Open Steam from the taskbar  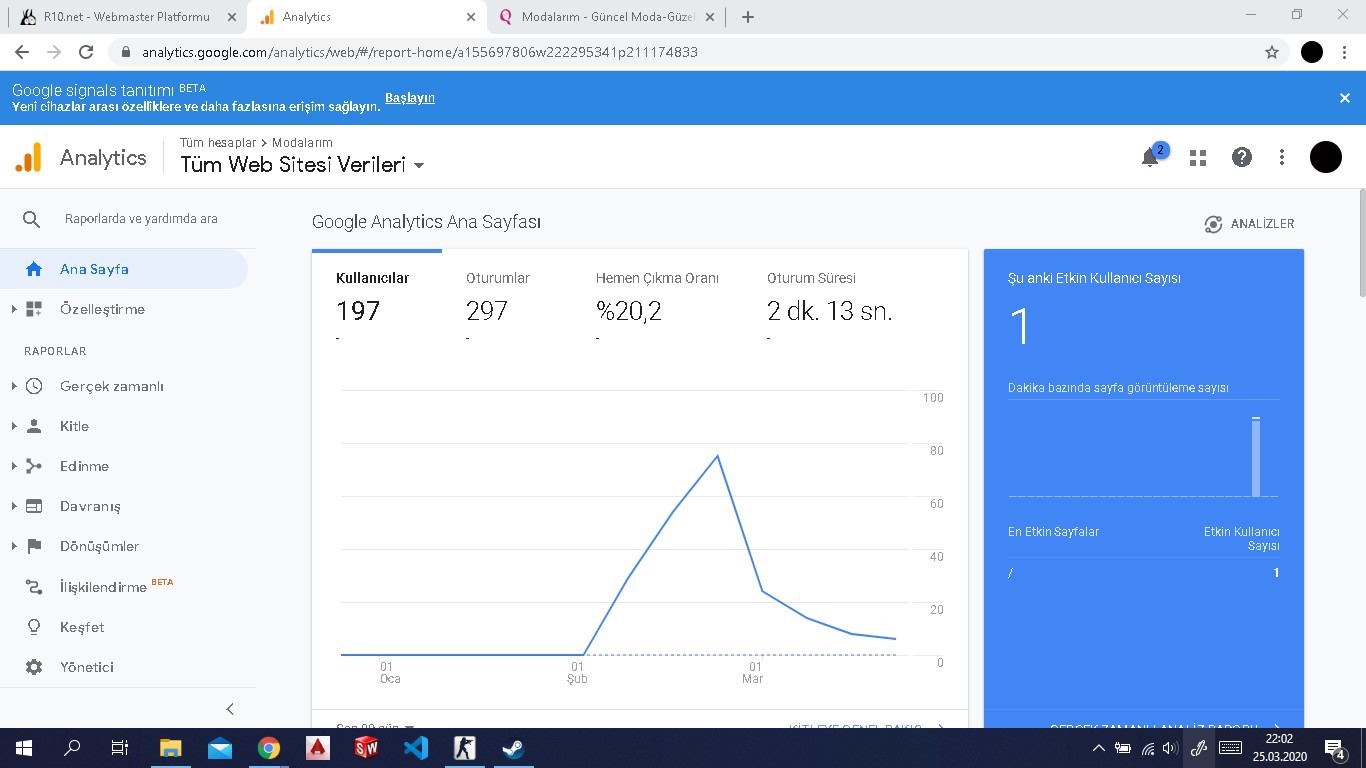[514, 747]
